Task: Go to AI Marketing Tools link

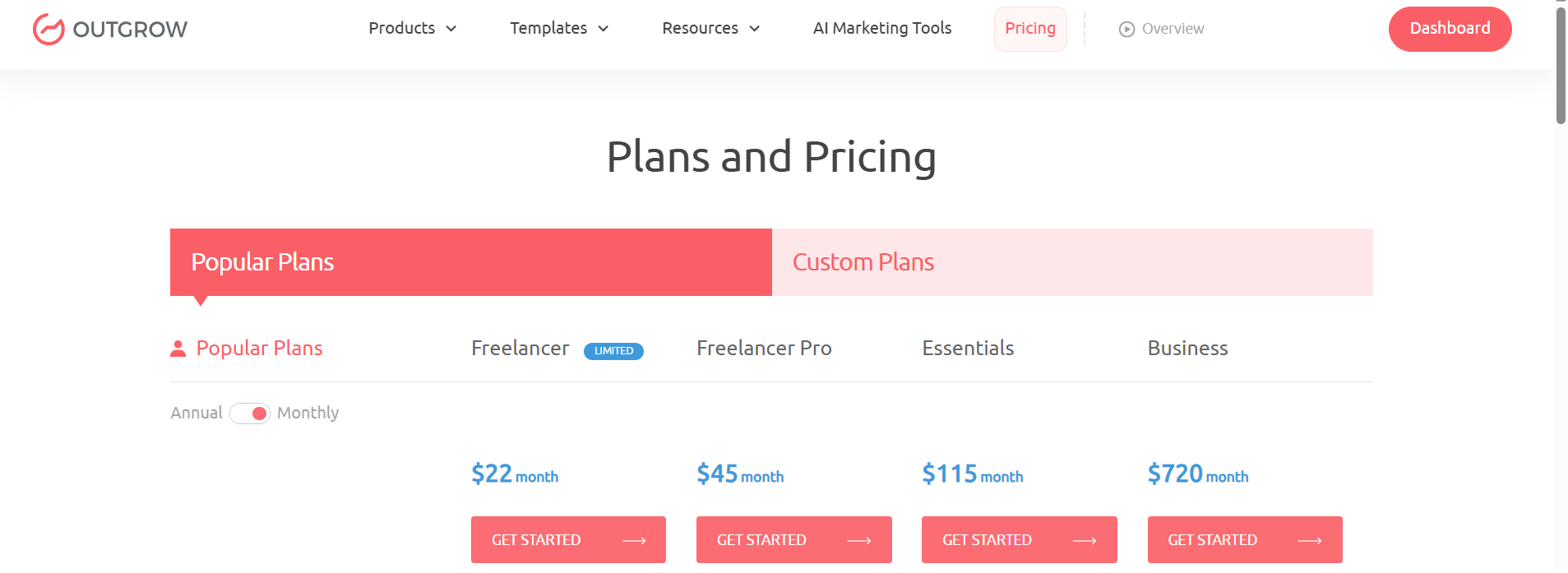Action: 882,29
